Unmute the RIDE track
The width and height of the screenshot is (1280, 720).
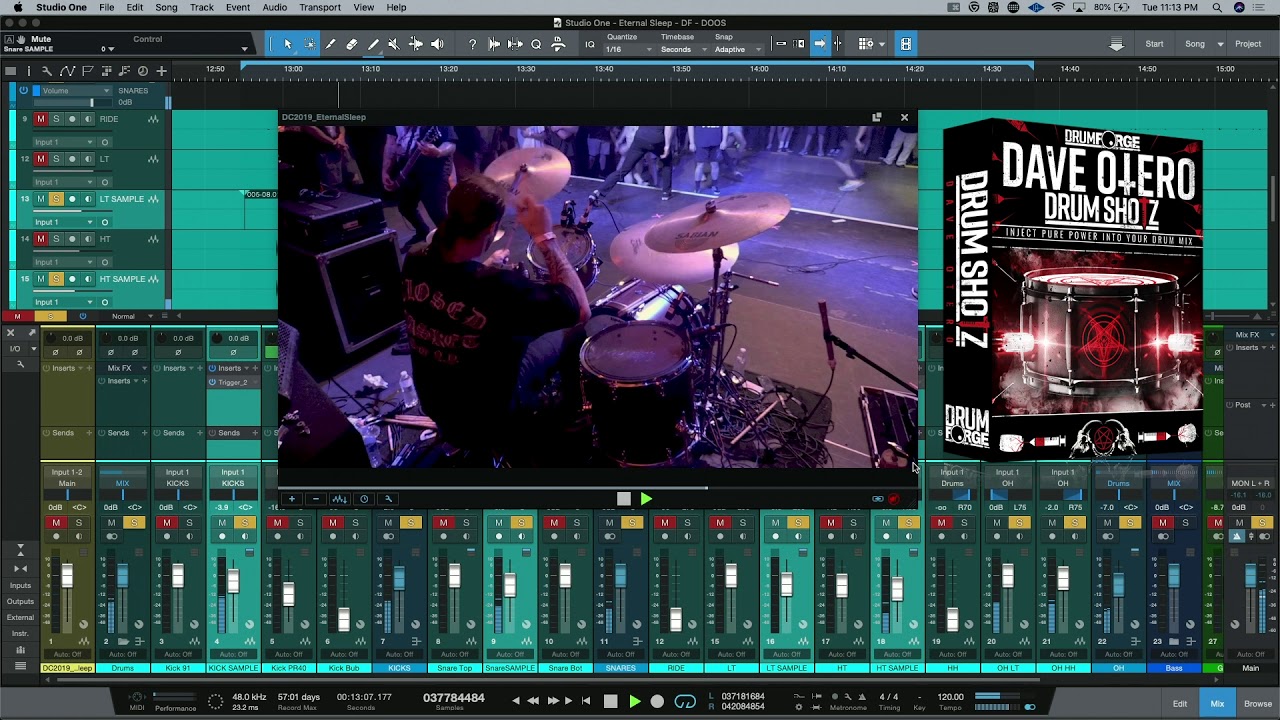pos(41,119)
